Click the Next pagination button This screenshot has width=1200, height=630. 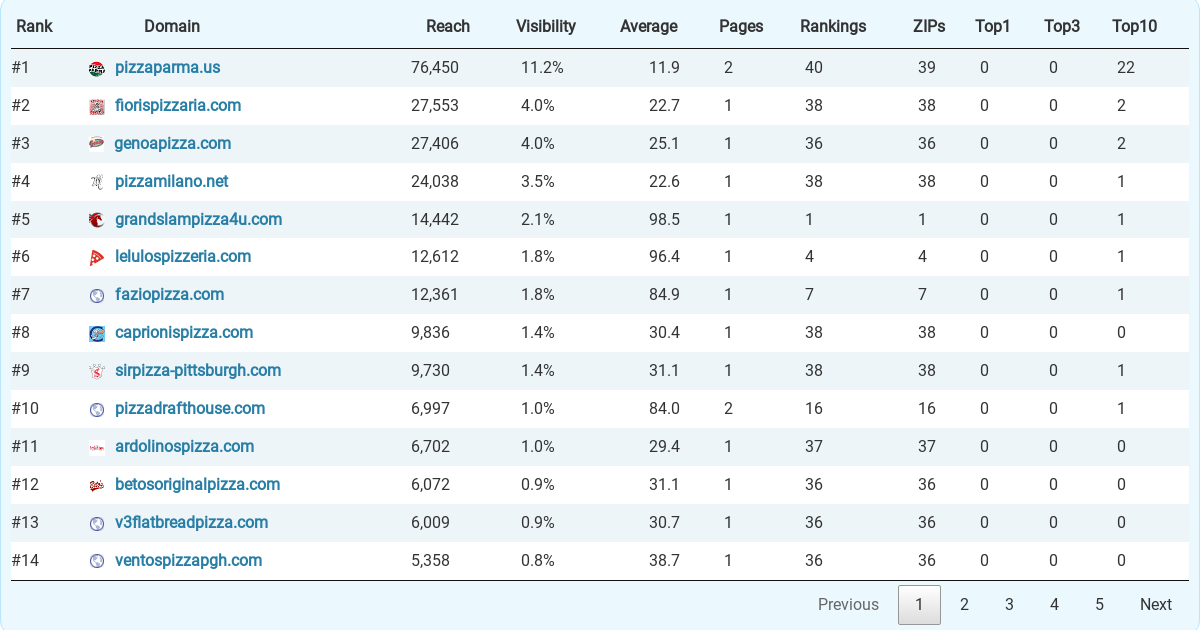[1155, 604]
